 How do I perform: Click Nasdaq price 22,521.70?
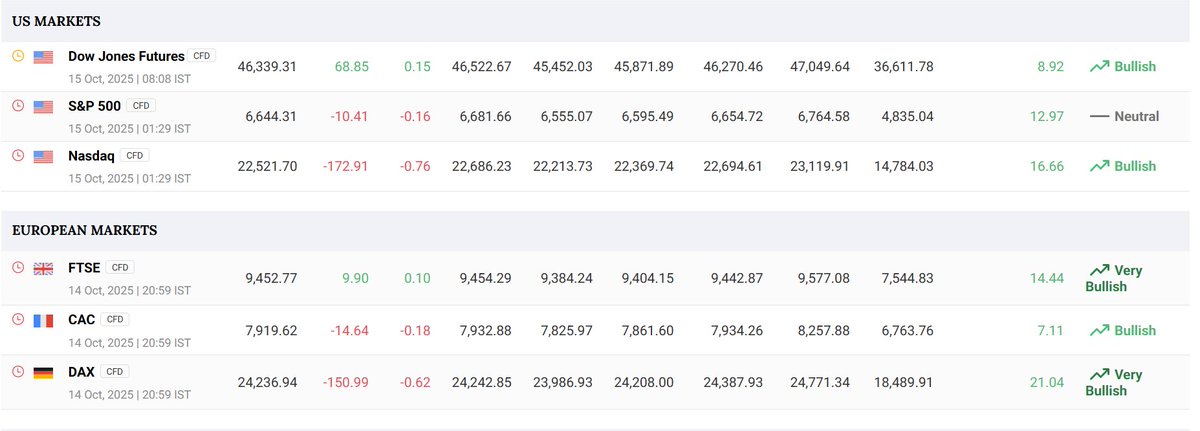267,166
